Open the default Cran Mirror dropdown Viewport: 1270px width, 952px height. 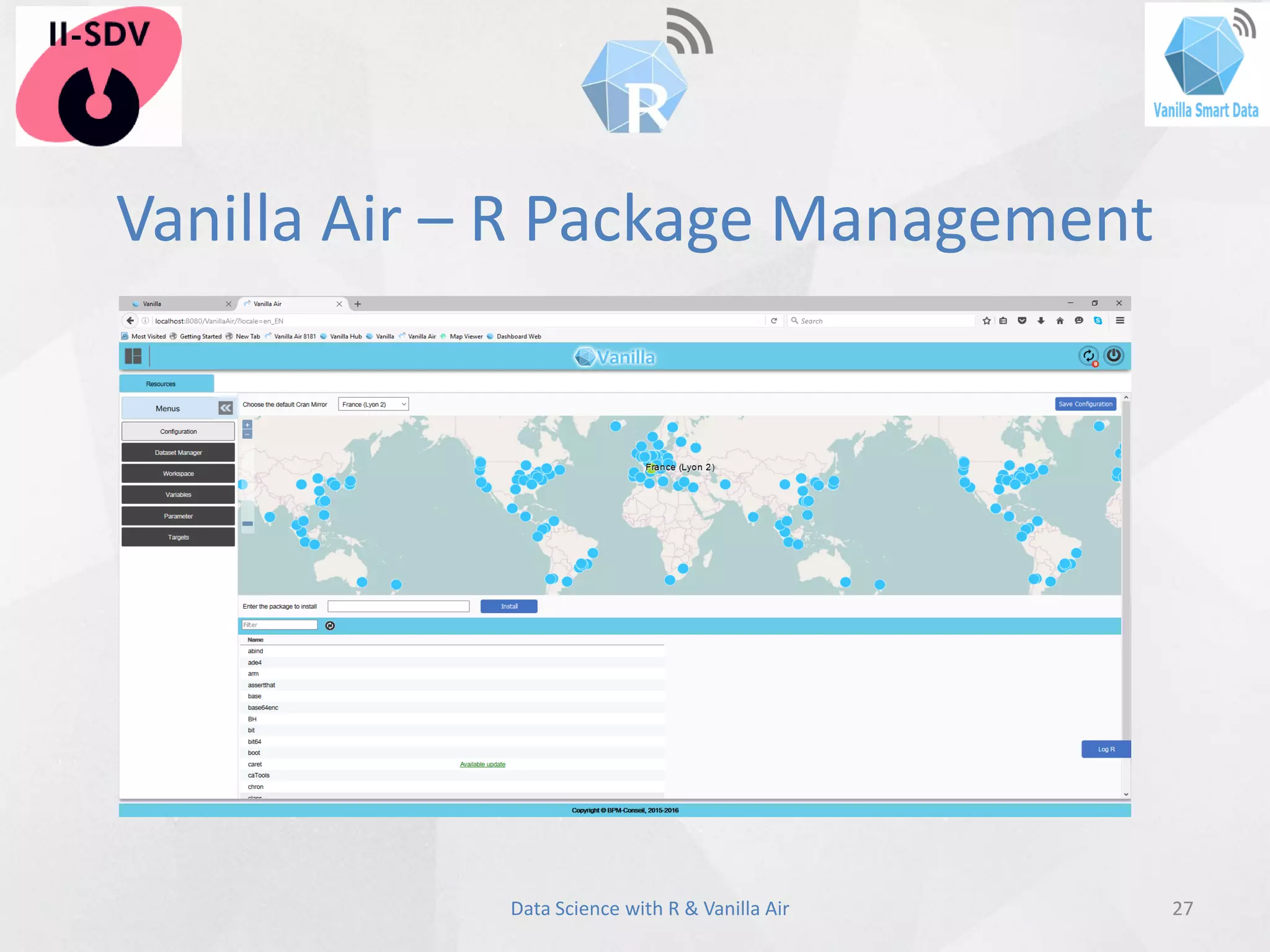click(x=373, y=404)
